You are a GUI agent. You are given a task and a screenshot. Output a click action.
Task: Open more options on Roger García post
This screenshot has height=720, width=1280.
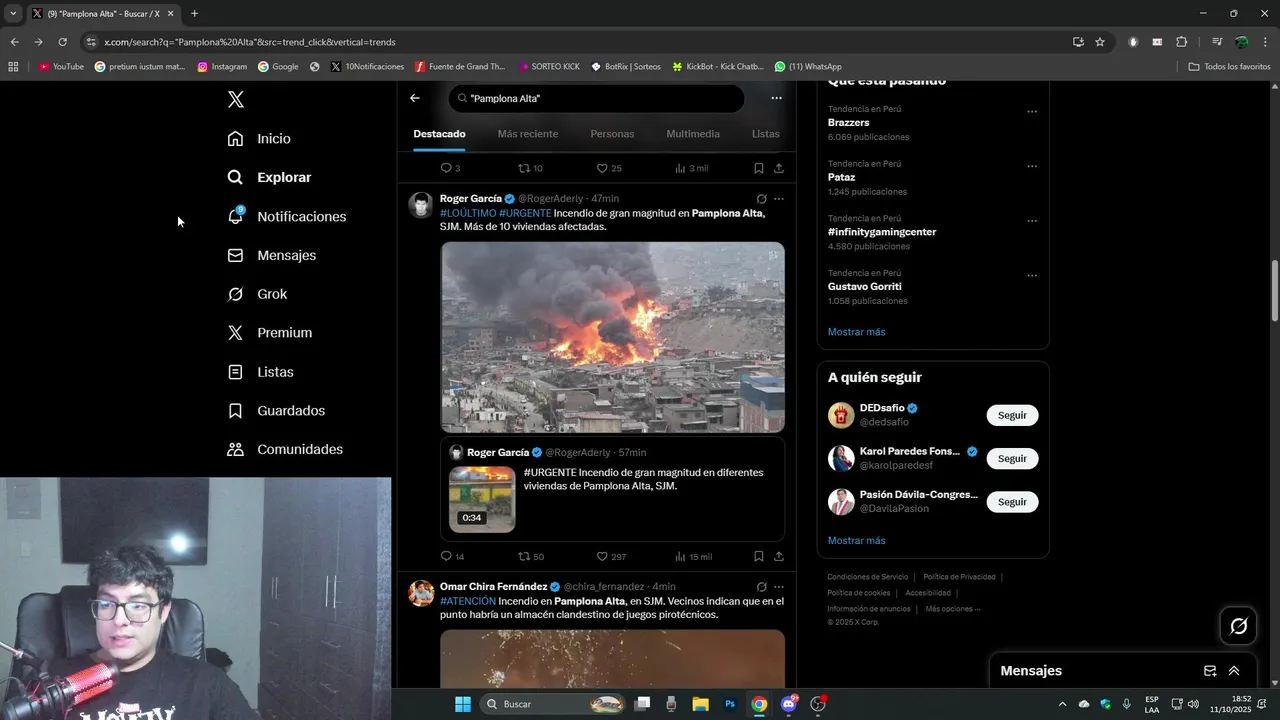(779, 199)
